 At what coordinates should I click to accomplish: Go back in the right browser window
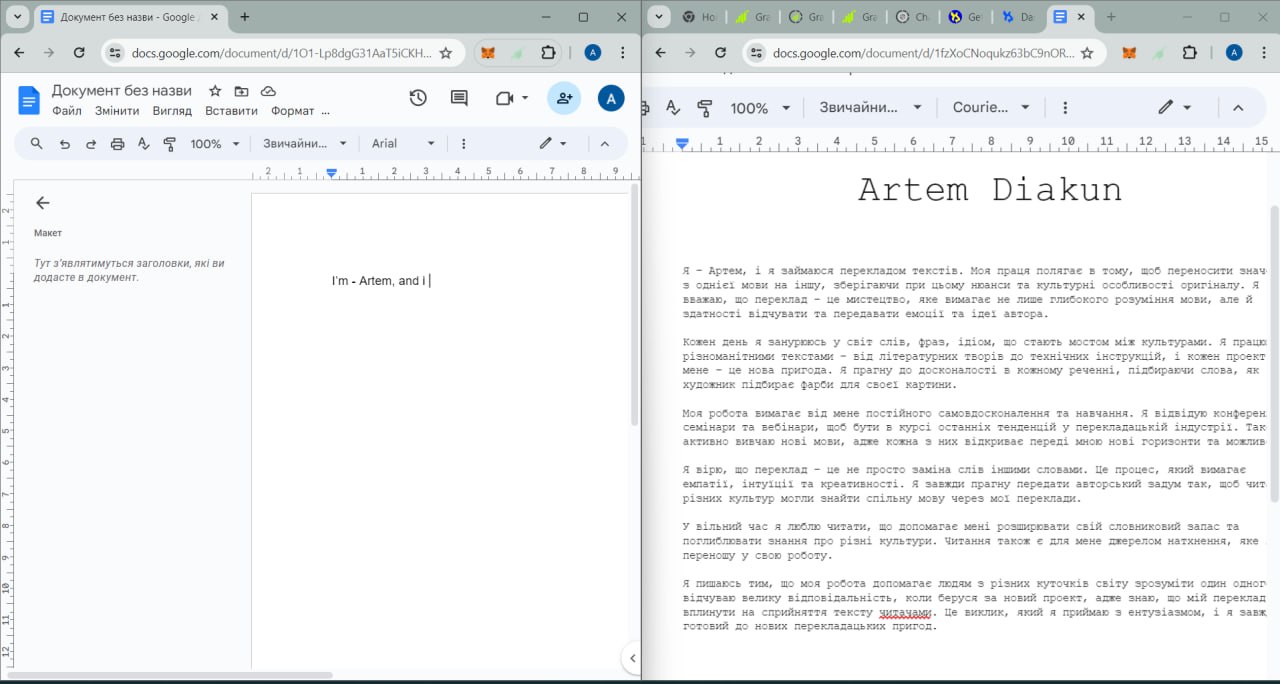click(x=660, y=53)
